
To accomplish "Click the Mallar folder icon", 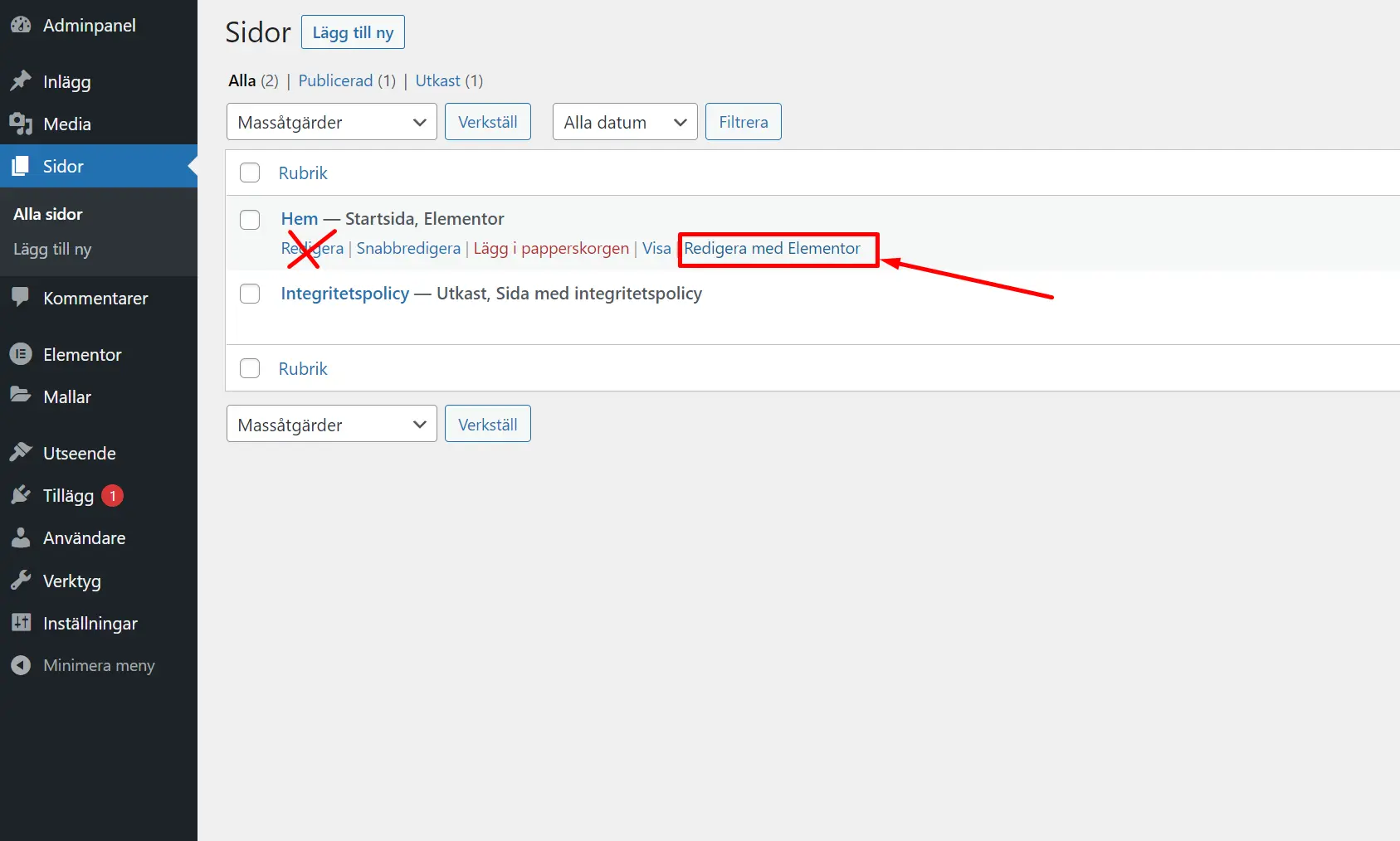I will pos(21,396).
